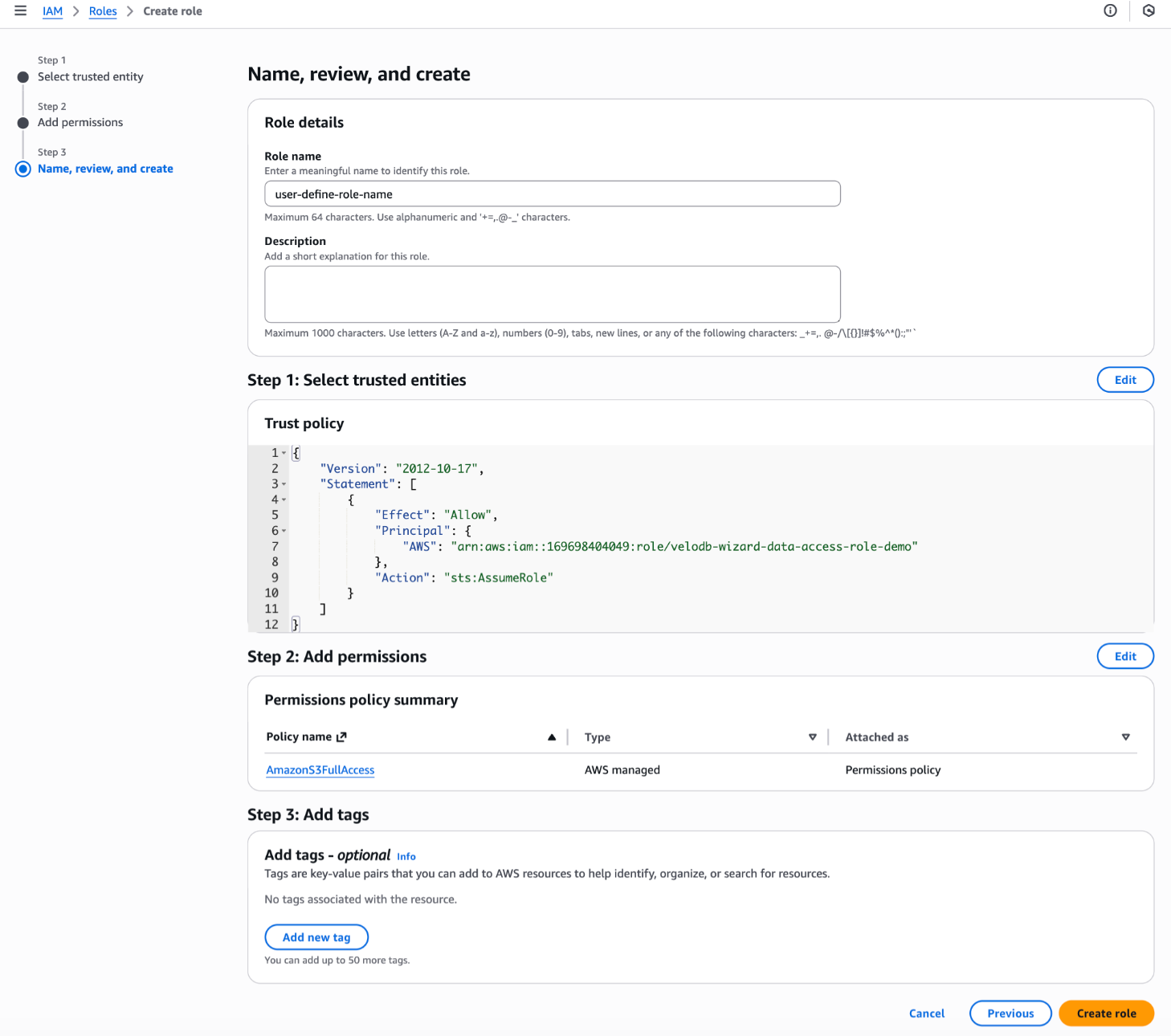Go to Step 2 Add permissions
Image resolution: width=1171 pixels, height=1036 pixels.
point(80,123)
